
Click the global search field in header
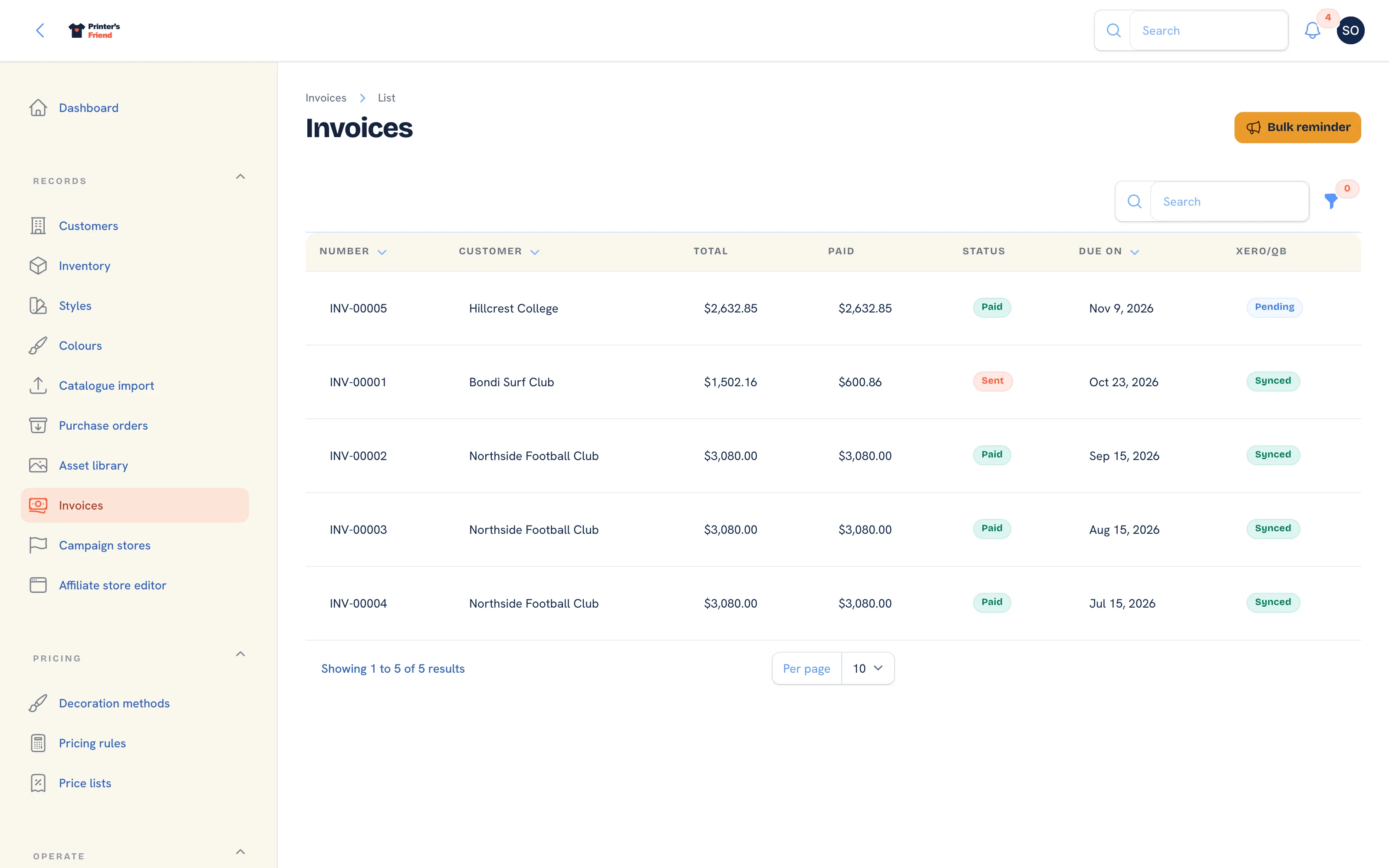pyautogui.click(x=1208, y=30)
